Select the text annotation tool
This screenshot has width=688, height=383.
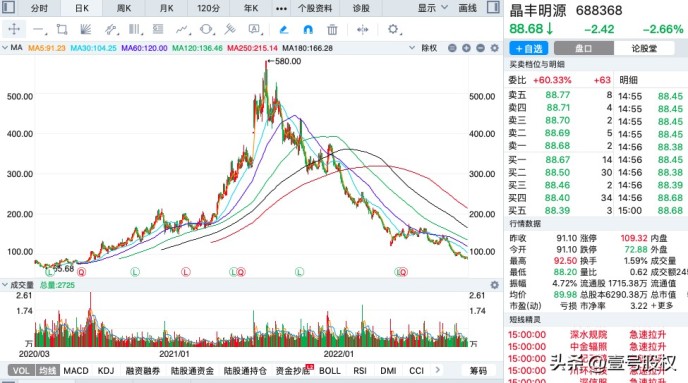[x=254, y=29]
